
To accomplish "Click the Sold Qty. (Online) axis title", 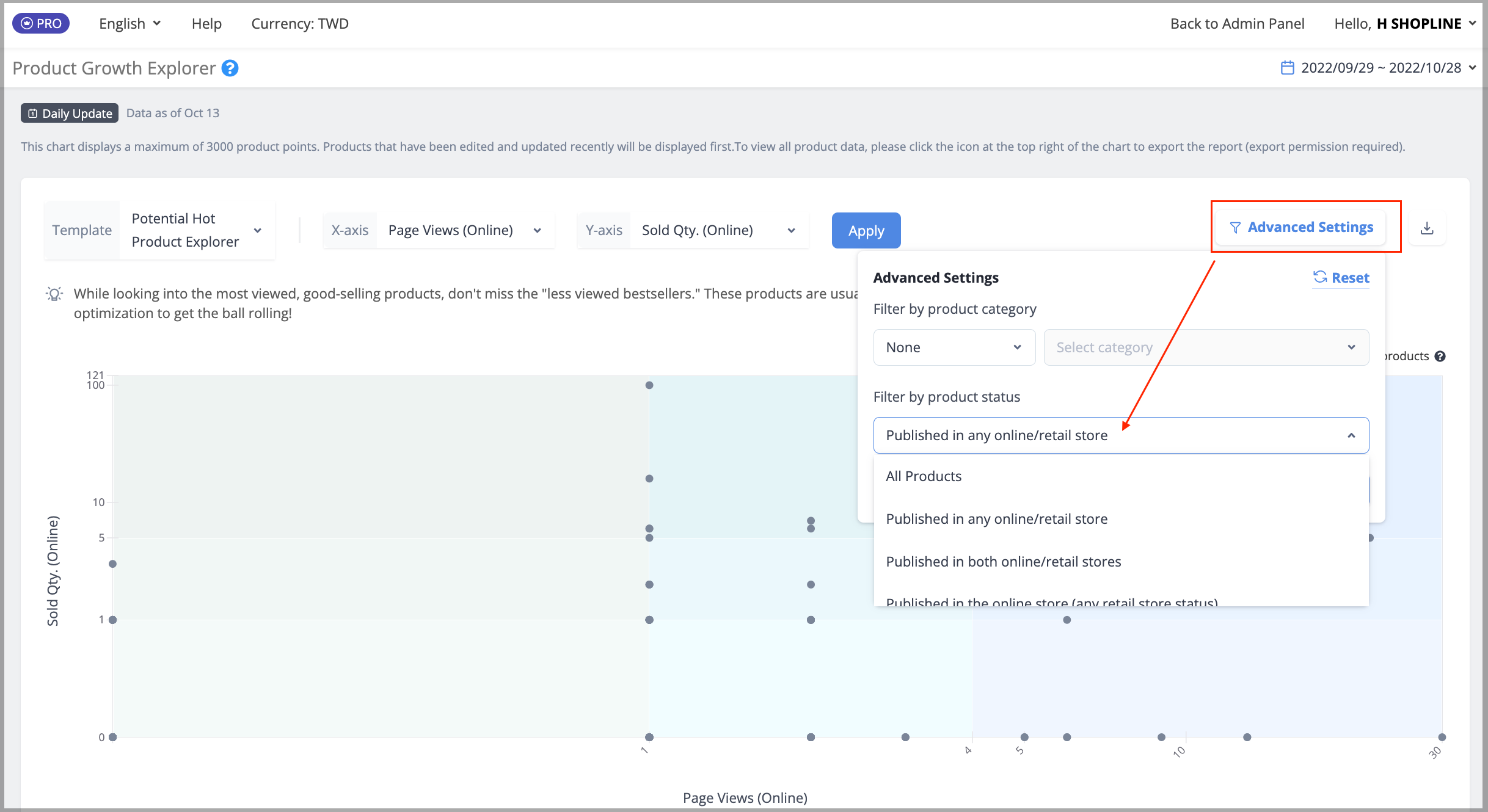I will (54, 571).
